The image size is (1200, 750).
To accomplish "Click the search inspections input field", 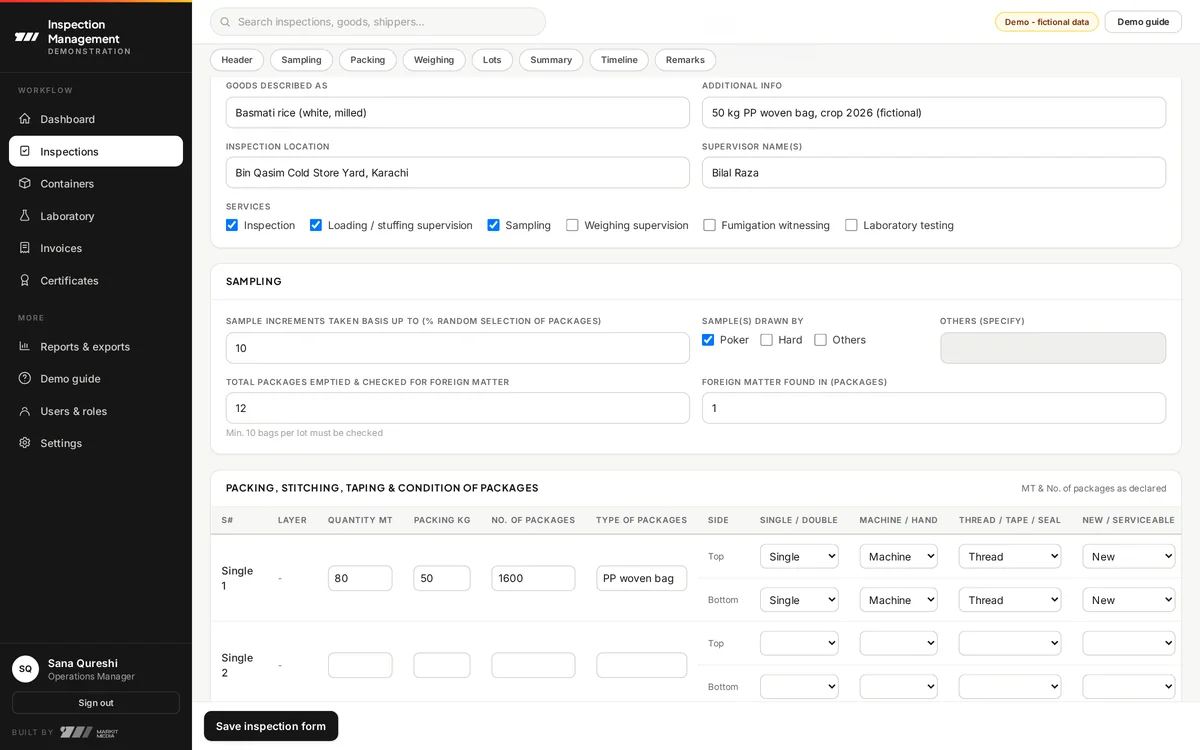I will tap(378, 22).
